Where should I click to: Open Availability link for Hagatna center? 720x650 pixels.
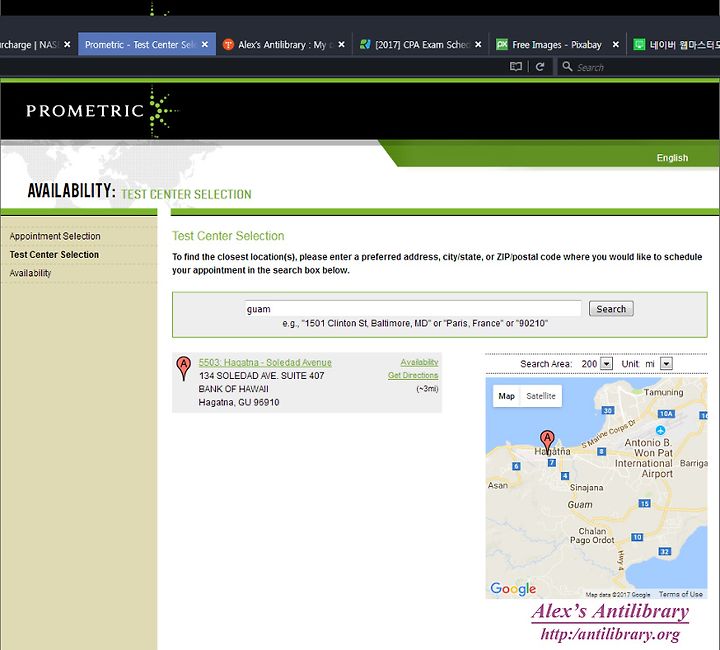pos(419,362)
